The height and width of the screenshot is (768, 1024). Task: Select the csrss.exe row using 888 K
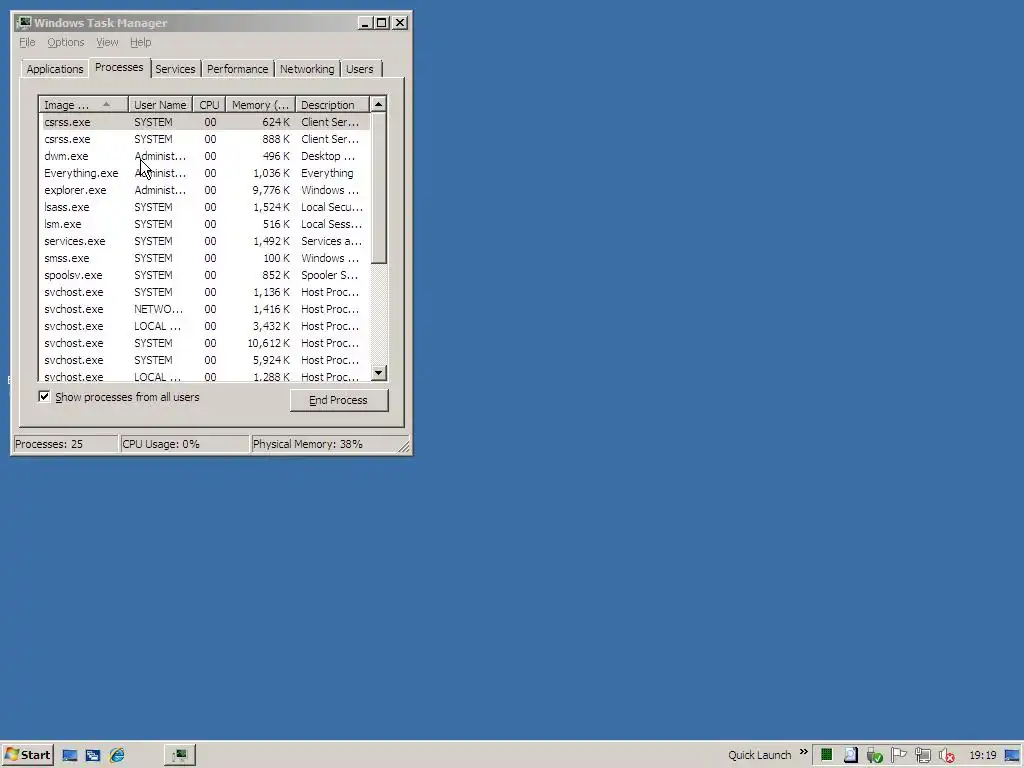tap(204, 139)
